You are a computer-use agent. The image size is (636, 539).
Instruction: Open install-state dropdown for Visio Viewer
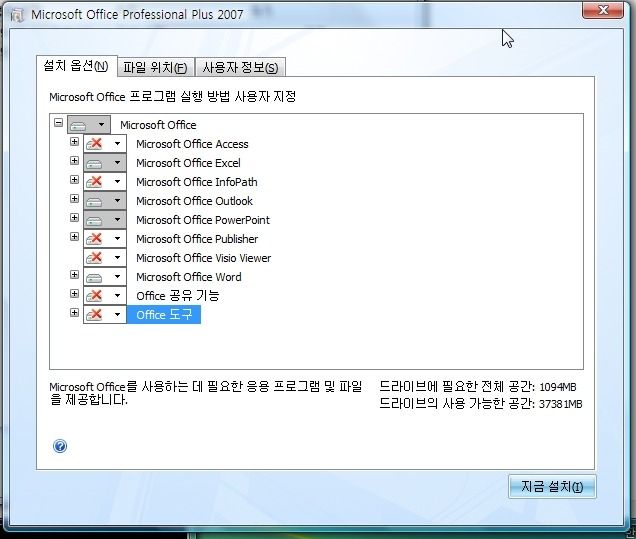click(x=105, y=258)
